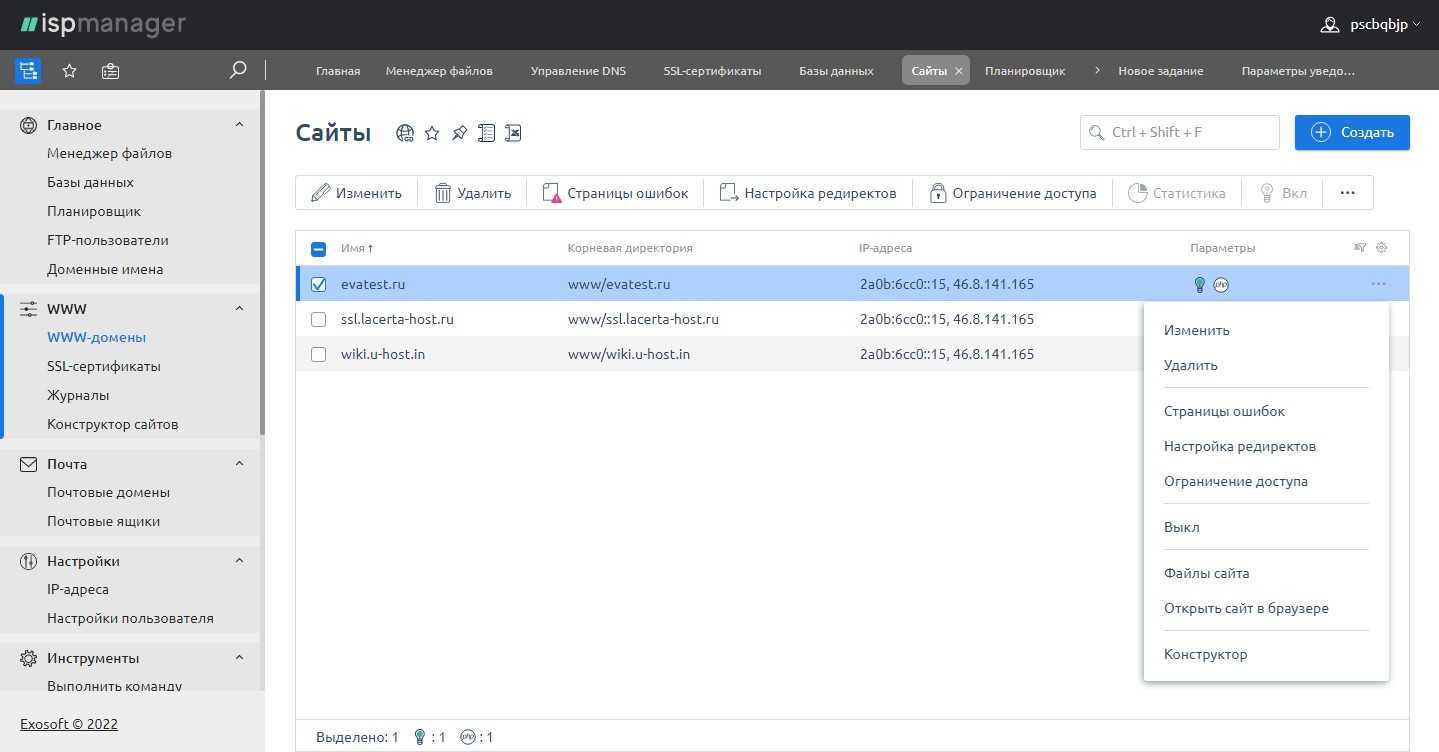
Task: Click the lightbulb status icon for evatest.ru
Action: pyautogui.click(x=1200, y=285)
